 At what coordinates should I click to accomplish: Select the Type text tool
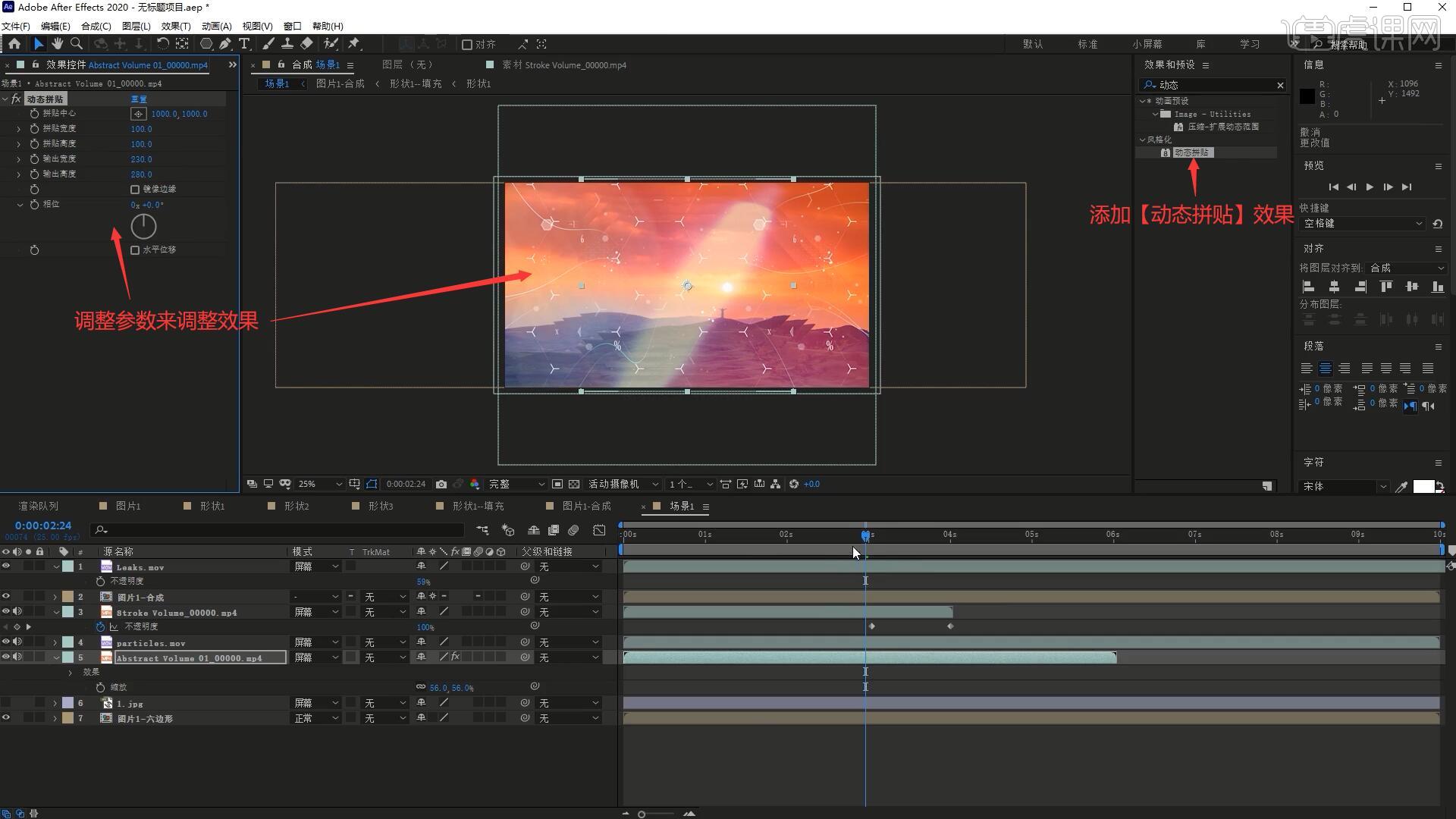244,44
